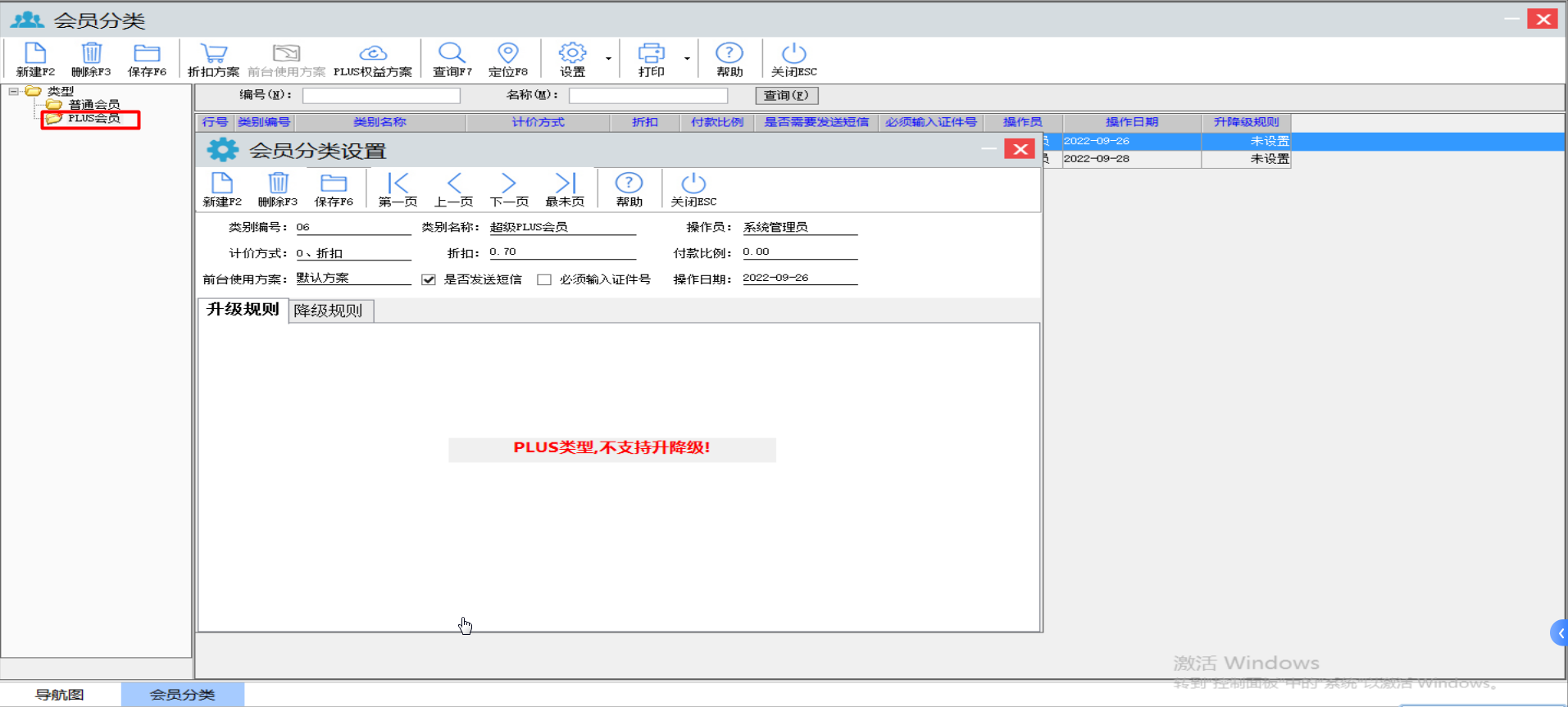Select 普通会员 in the type tree
The image size is (1568, 707).
pos(94,104)
